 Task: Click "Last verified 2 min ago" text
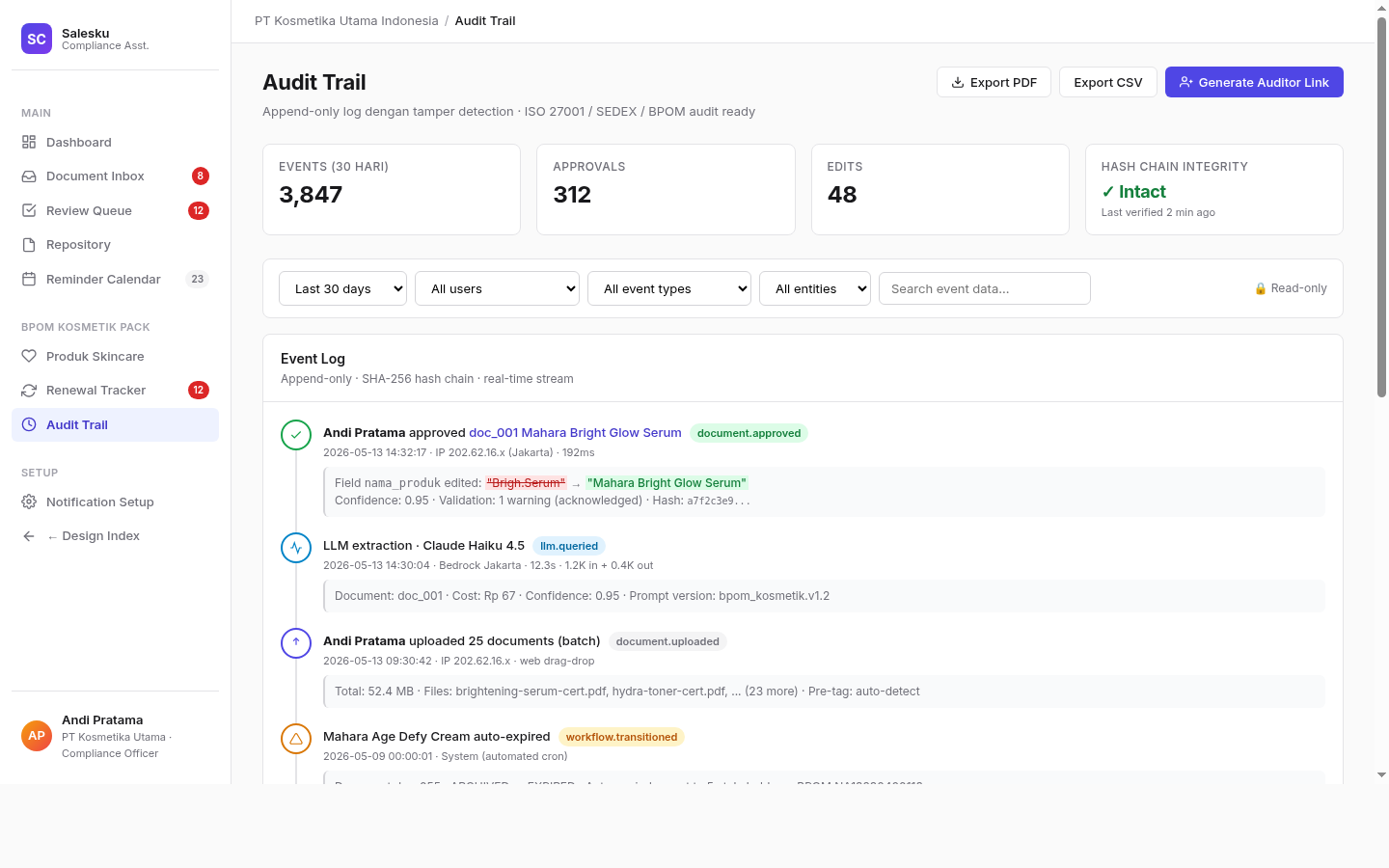point(1158,212)
